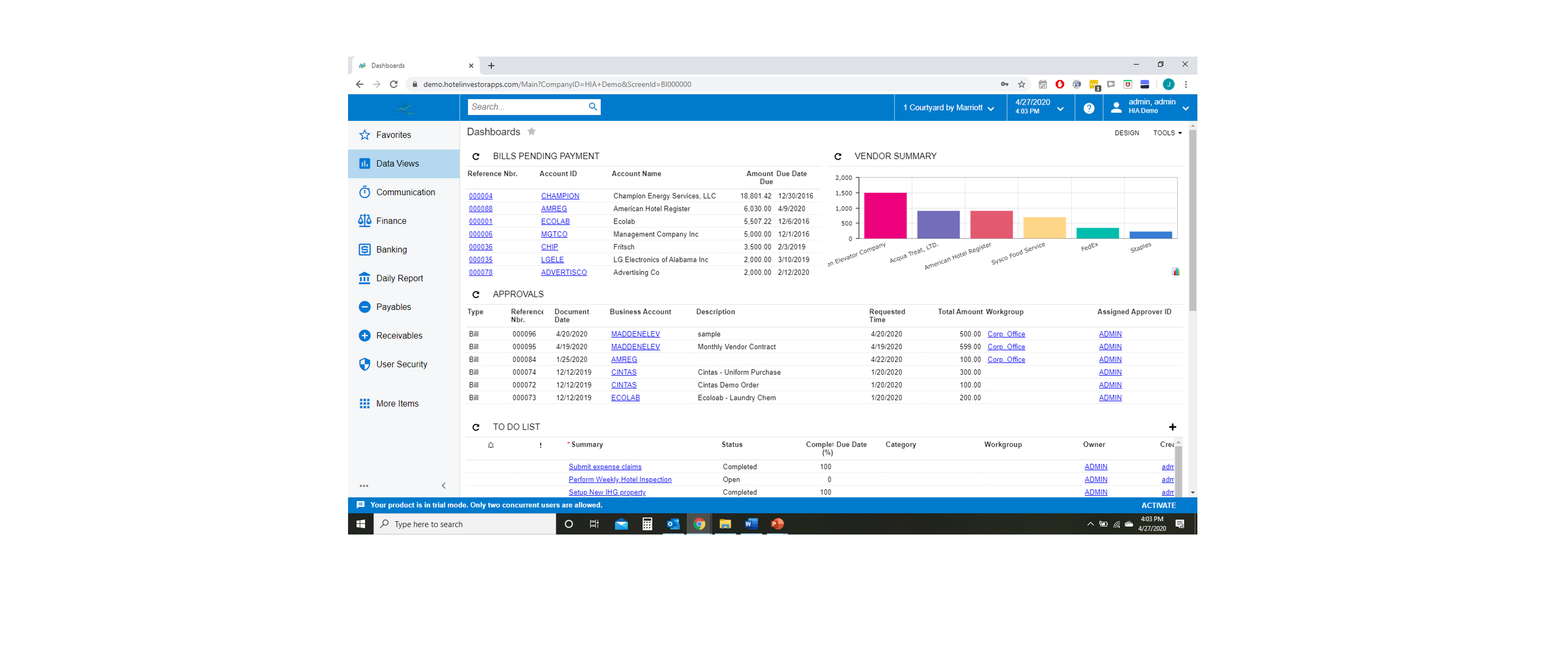Click the ACTIVATE button in trial bar

coord(1158,506)
